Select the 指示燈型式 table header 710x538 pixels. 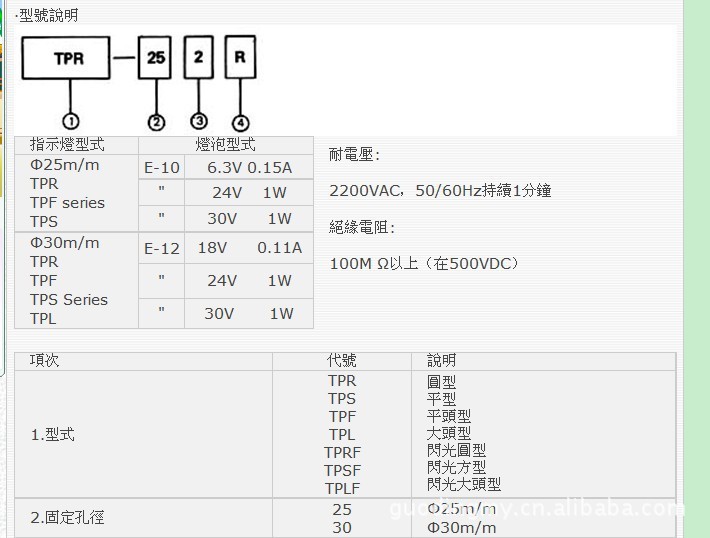pyautogui.click(x=67, y=145)
